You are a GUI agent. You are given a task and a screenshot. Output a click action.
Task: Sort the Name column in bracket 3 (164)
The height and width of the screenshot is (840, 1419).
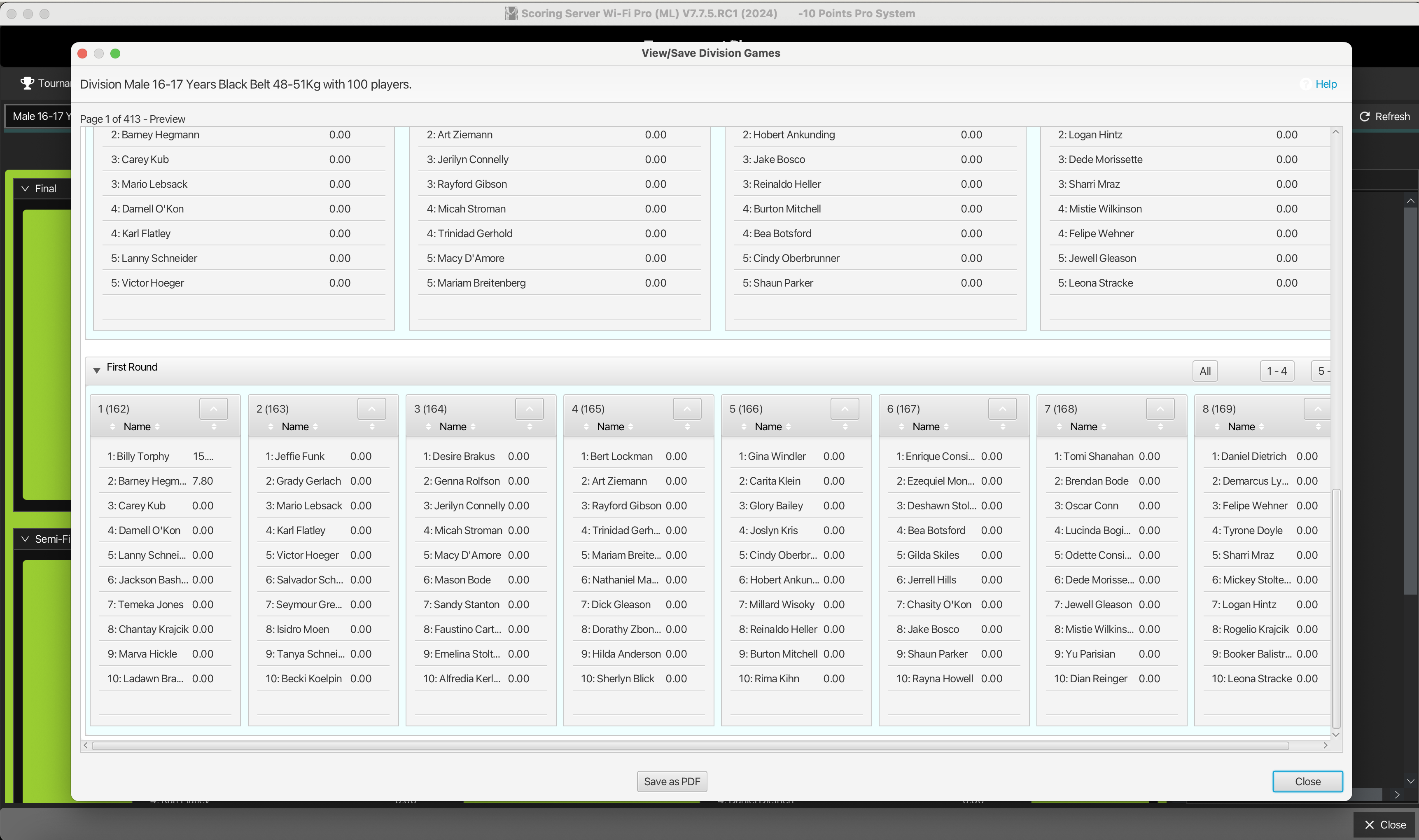(454, 427)
